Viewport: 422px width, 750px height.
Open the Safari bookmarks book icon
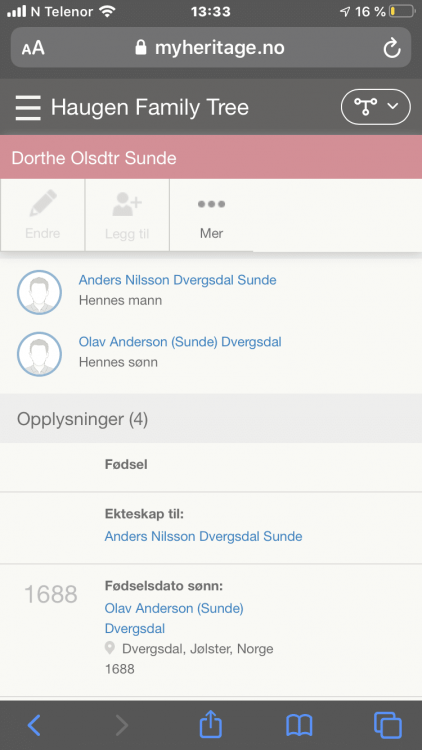[x=299, y=726]
